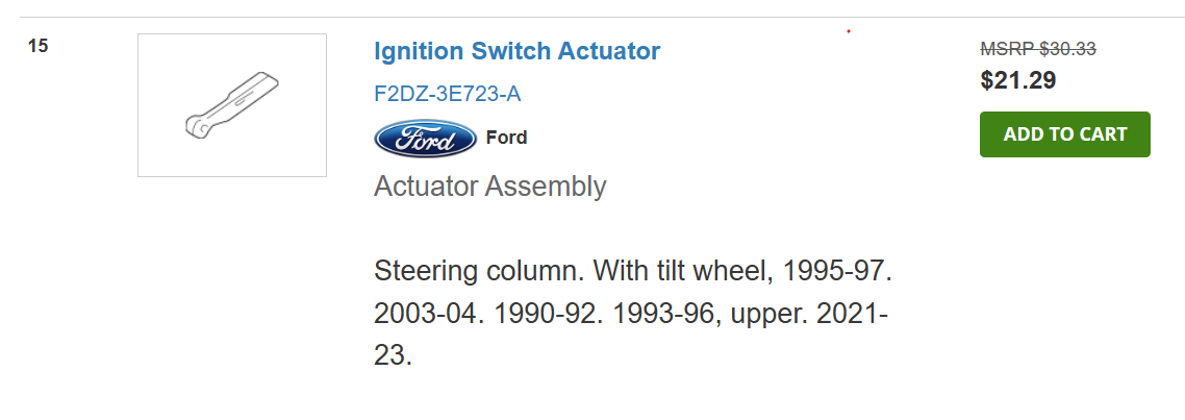Click the Ford oval logo
Screen dimensions: 1185x420
(425, 138)
